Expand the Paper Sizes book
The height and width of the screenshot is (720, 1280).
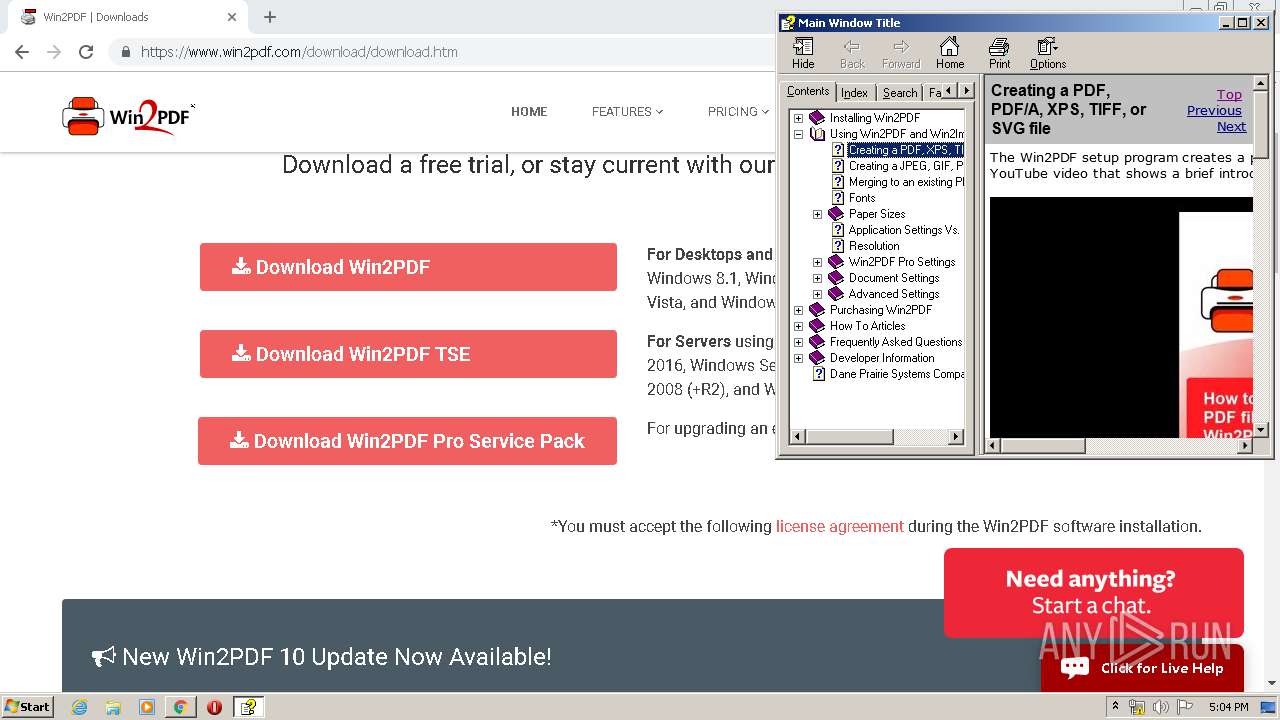pyautogui.click(x=817, y=214)
